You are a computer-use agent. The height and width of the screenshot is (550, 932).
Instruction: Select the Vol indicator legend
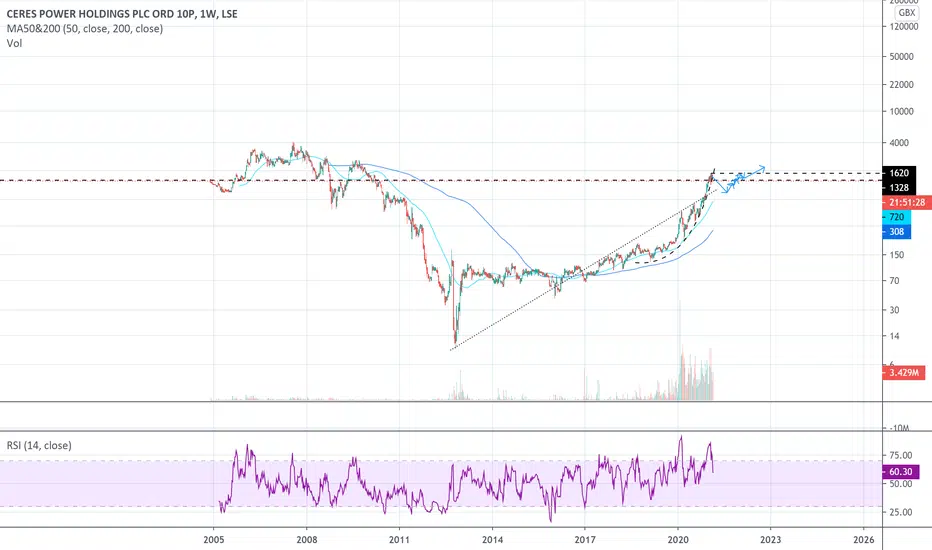[x=14, y=43]
